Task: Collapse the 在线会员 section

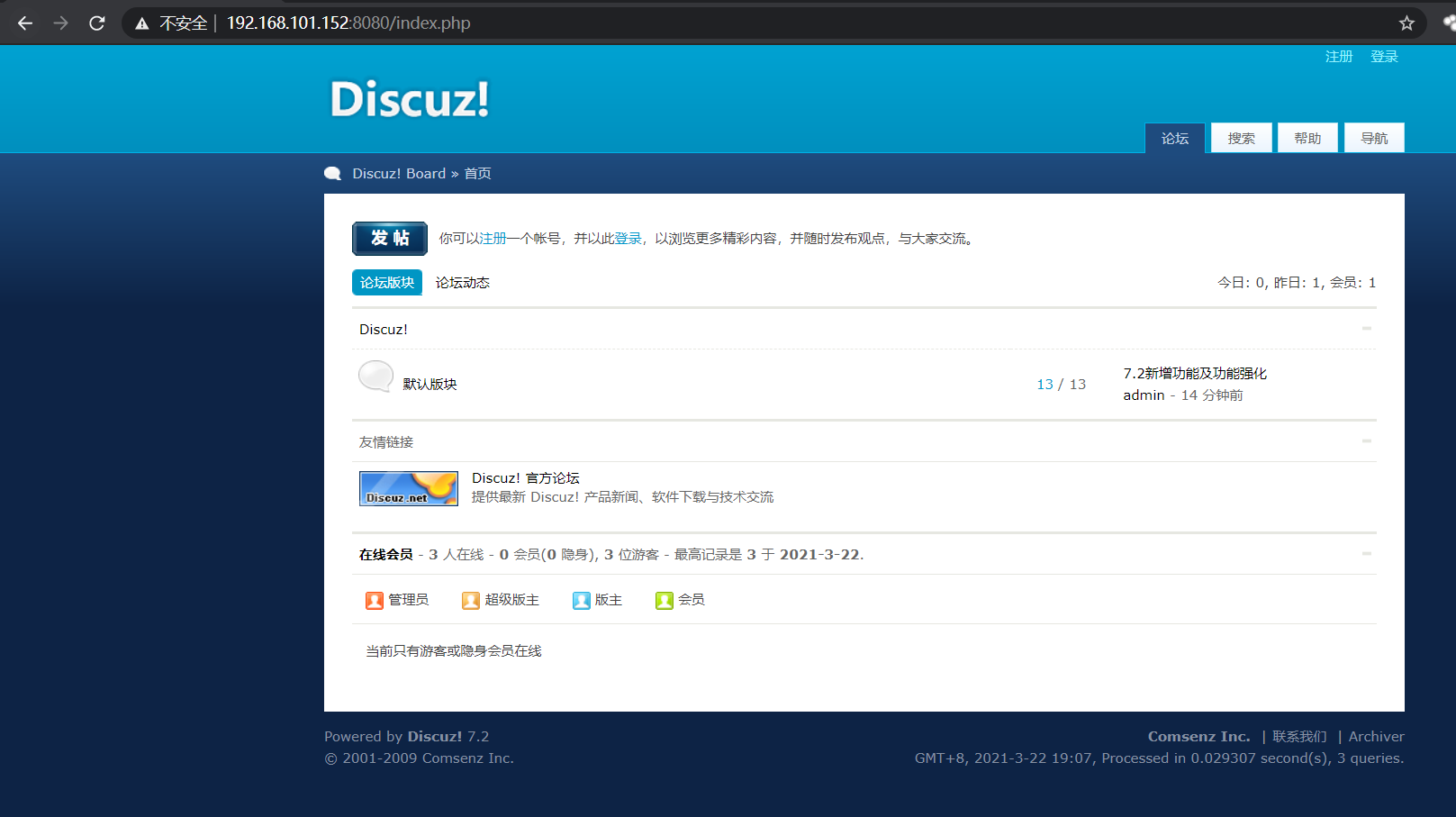Action: 1365,554
